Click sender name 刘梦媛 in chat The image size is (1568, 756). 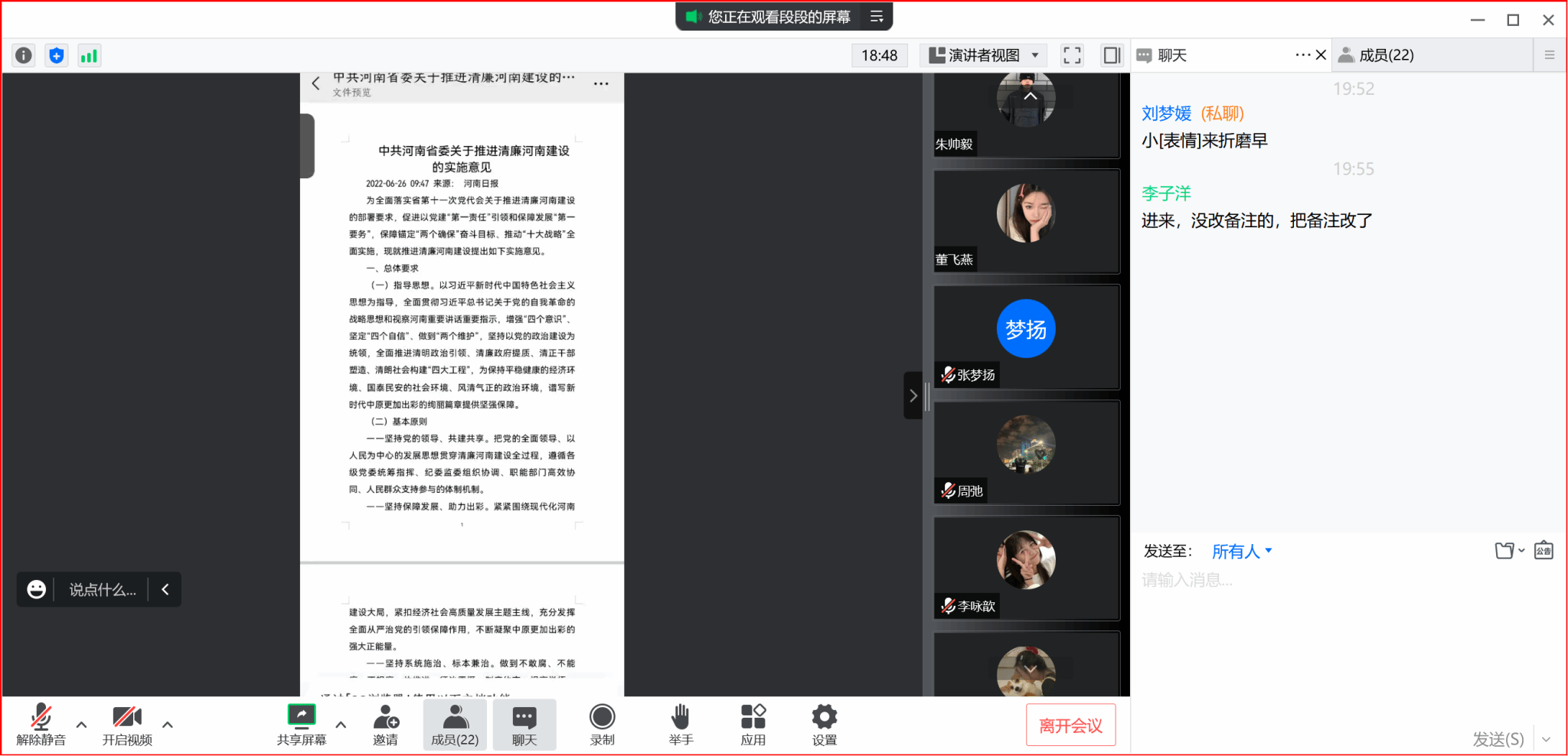coord(1166,113)
